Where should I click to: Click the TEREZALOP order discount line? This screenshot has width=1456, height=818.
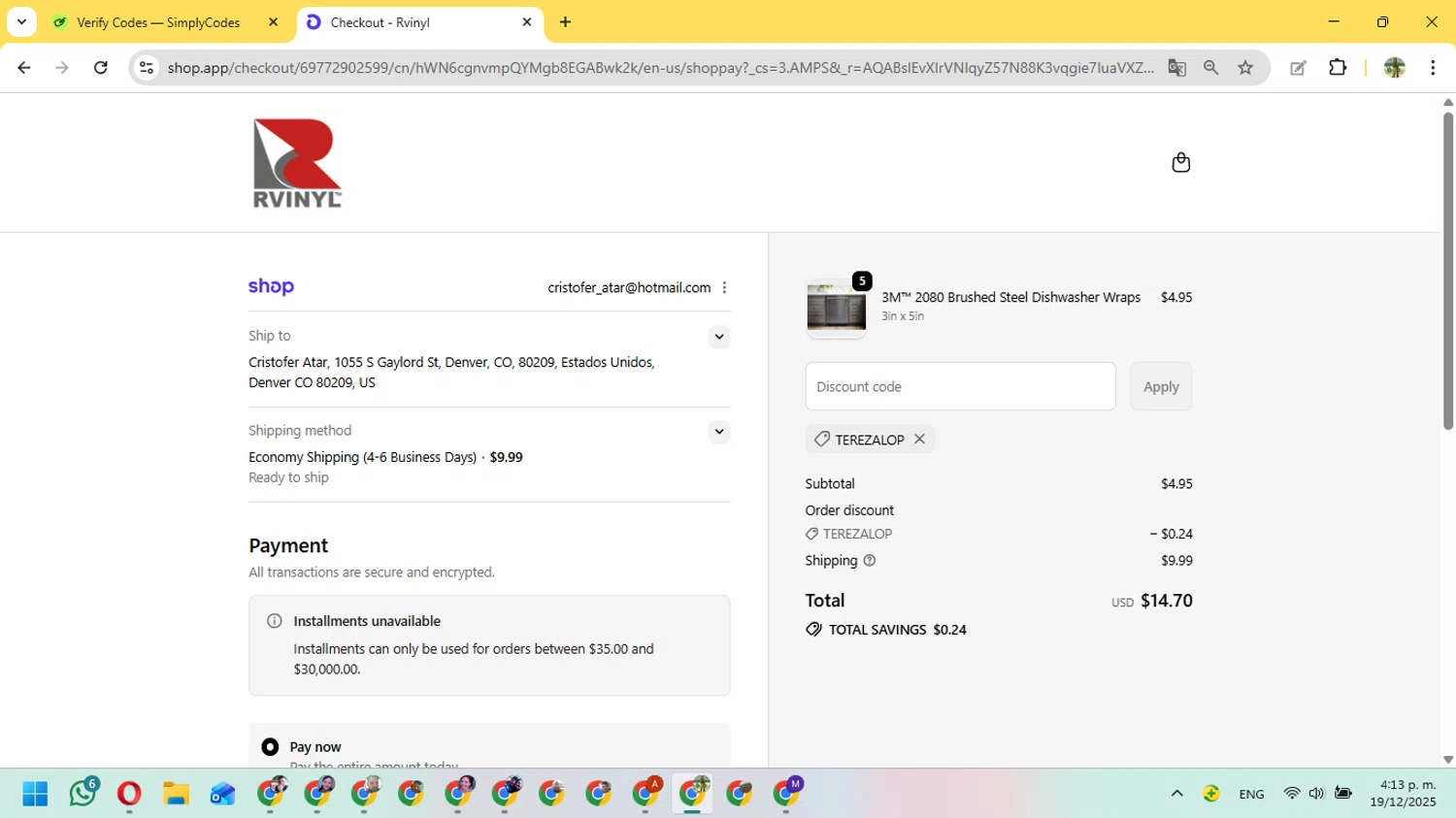coord(998,534)
